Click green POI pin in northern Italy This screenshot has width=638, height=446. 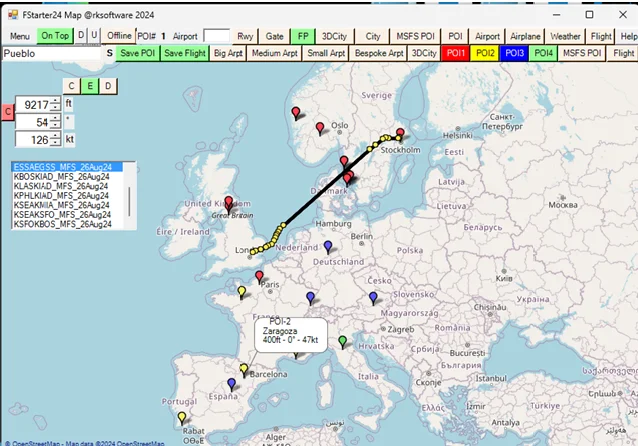click(x=343, y=341)
